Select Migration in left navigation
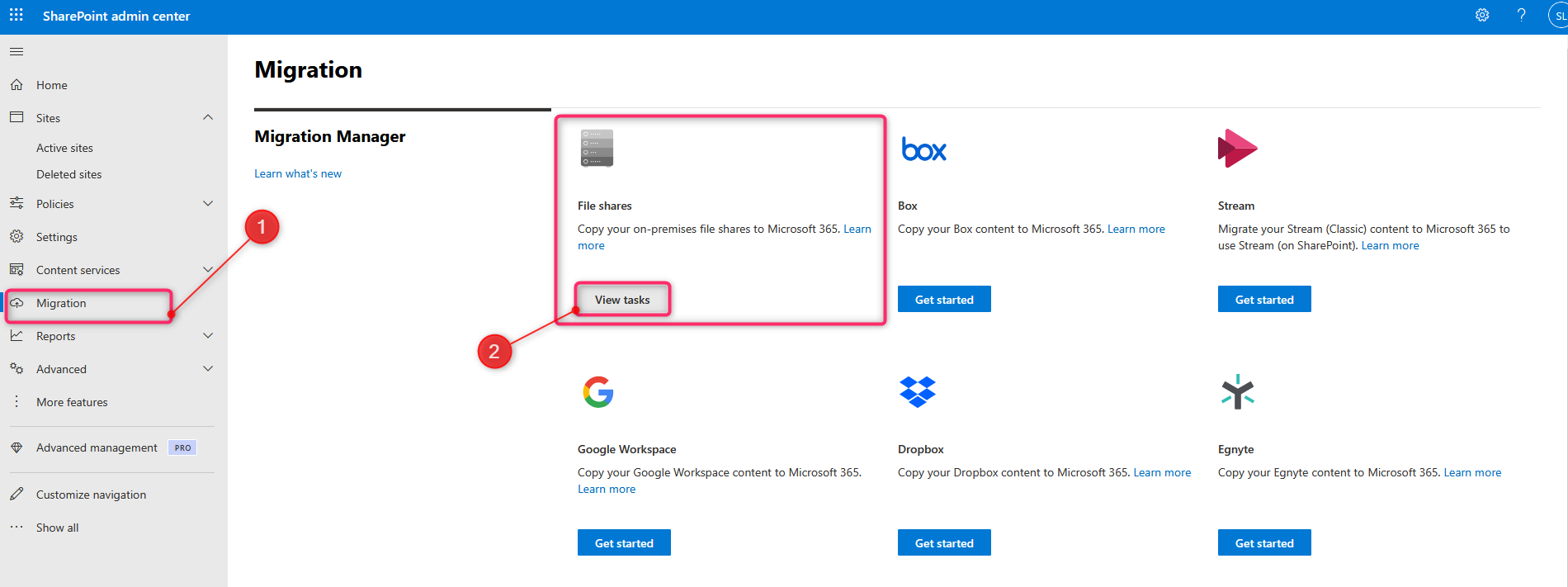Screen dimensions: 1568x587 (61, 303)
